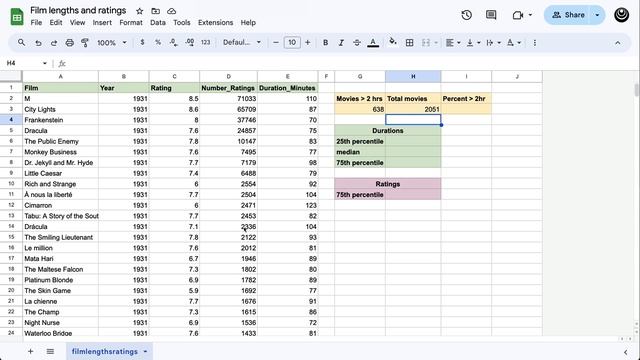Toggle bold formatting
The width and height of the screenshot is (640, 360).
tap(325, 42)
